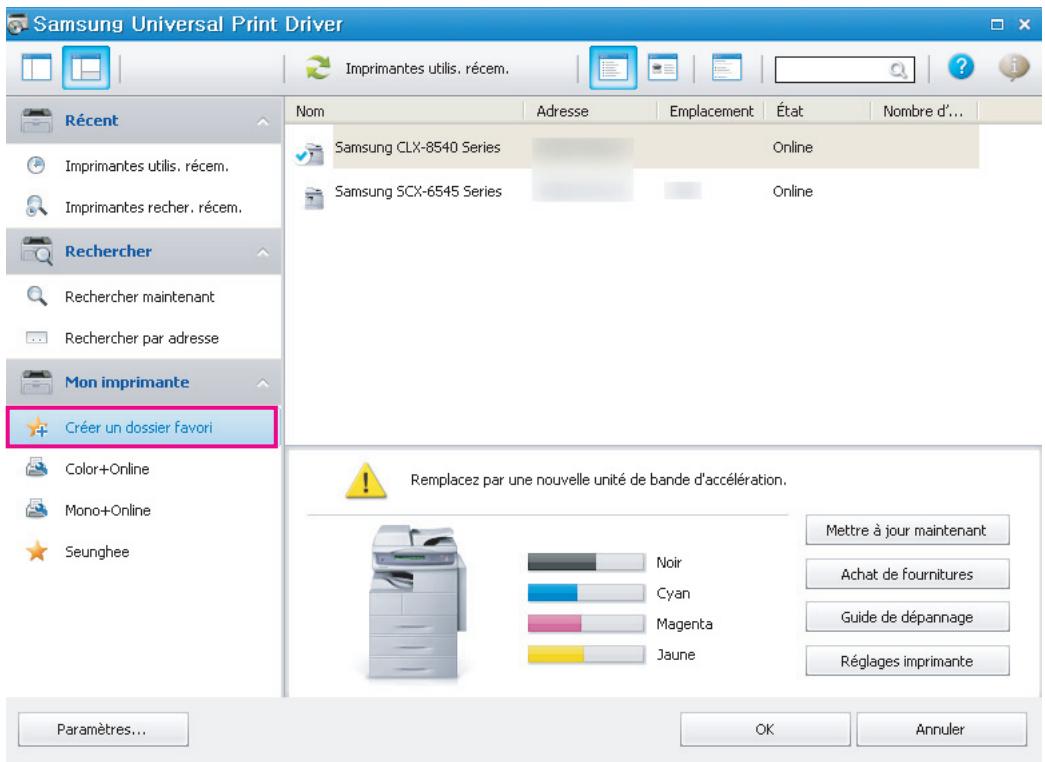The width and height of the screenshot is (1045, 762).
Task: Click the Récent section header
Action: [143, 120]
